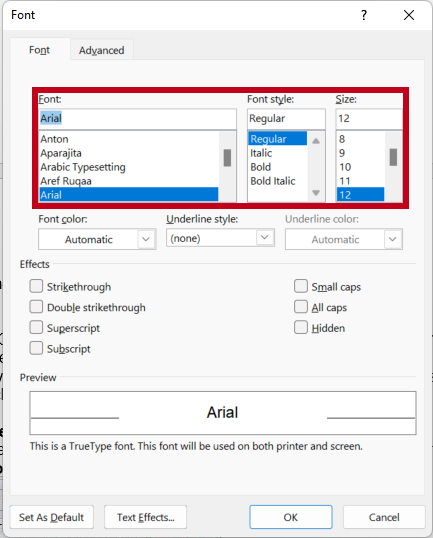The height and width of the screenshot is (538, 433).
Task: Click the Set As Default button
Action: [x=51, y=517]
